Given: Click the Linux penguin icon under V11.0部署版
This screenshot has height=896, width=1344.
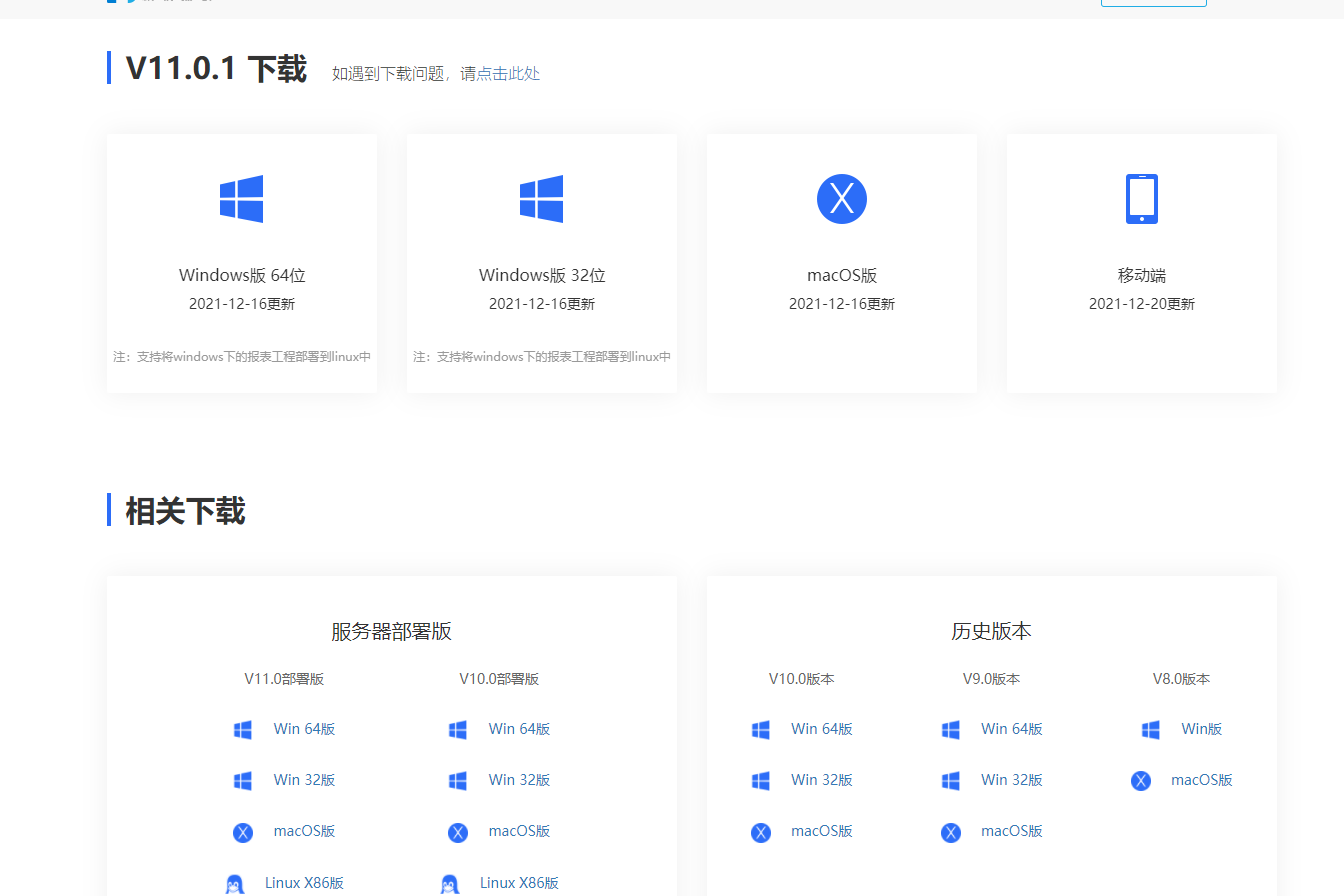Looking at the screenshot, I should click(234, 882).
